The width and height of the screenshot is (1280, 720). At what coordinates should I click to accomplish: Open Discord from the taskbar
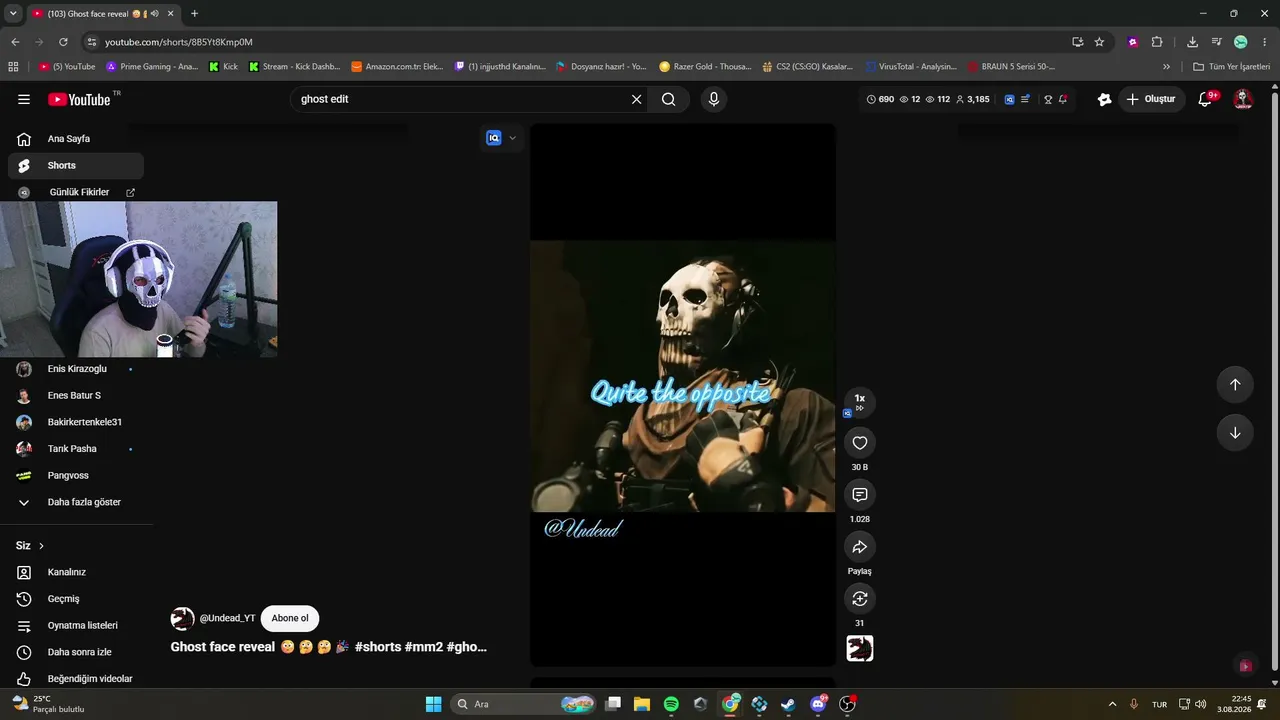pos(818,704)
